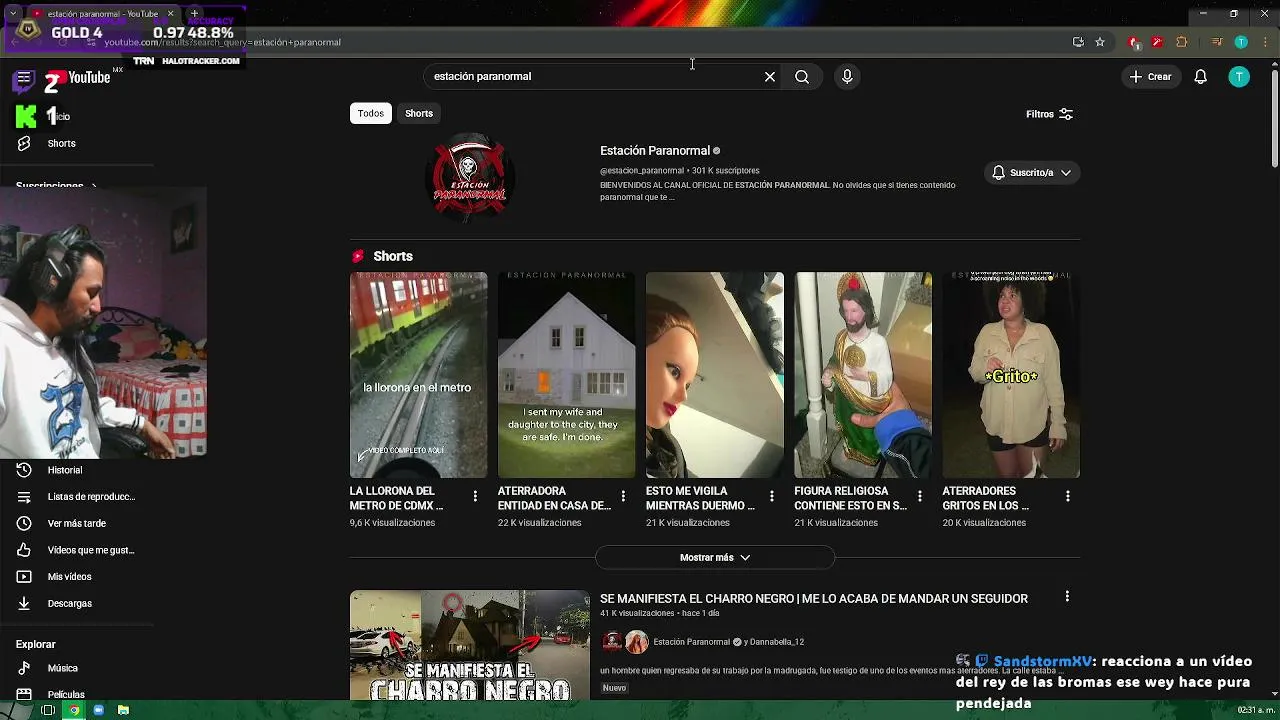Image resolution: width=1280 pixels, height=720 pixels.
Task: Open options menu for Charro Negro video
Action: 1067,596
